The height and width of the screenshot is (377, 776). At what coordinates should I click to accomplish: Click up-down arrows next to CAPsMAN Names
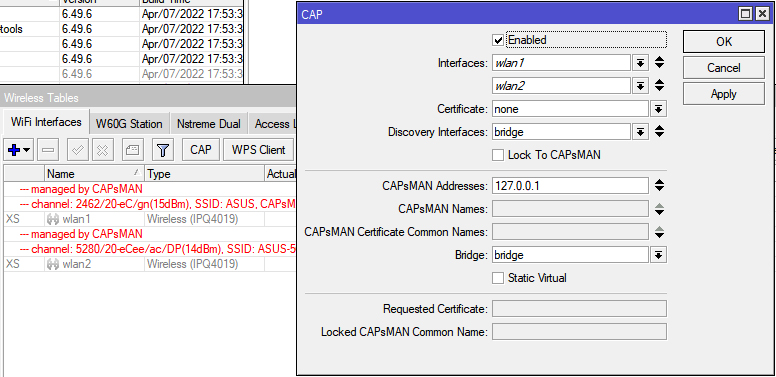click(x=659, y=209)
